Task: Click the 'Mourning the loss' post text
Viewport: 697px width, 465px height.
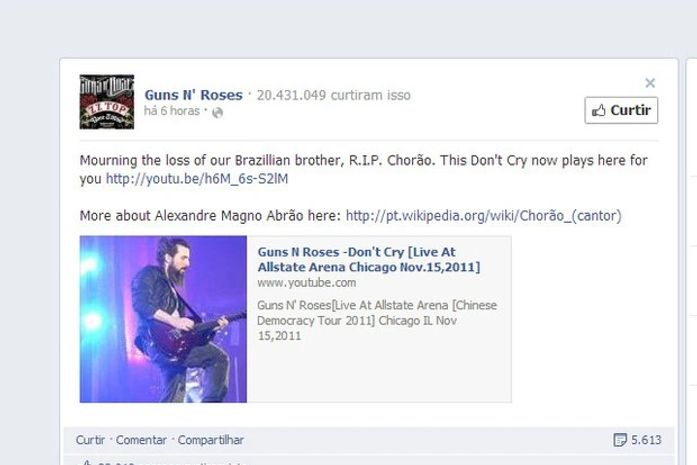Action: coord(363,169)
